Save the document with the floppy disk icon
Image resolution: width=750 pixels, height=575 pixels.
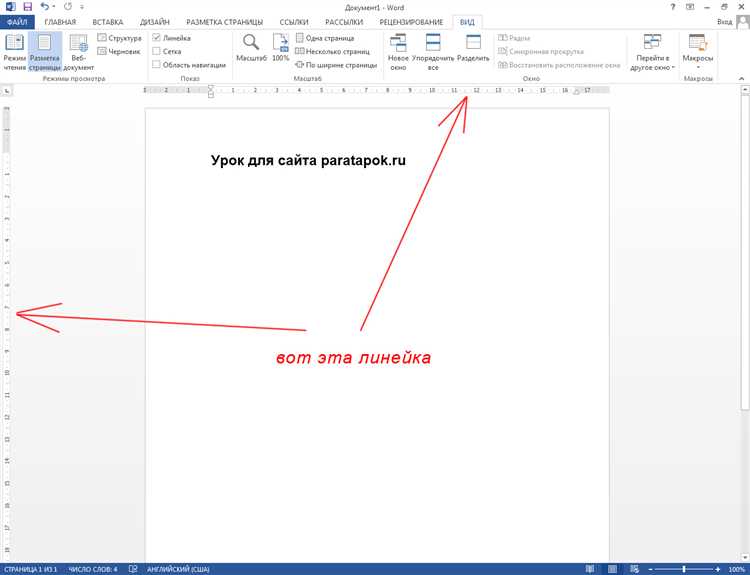[28, 7]
